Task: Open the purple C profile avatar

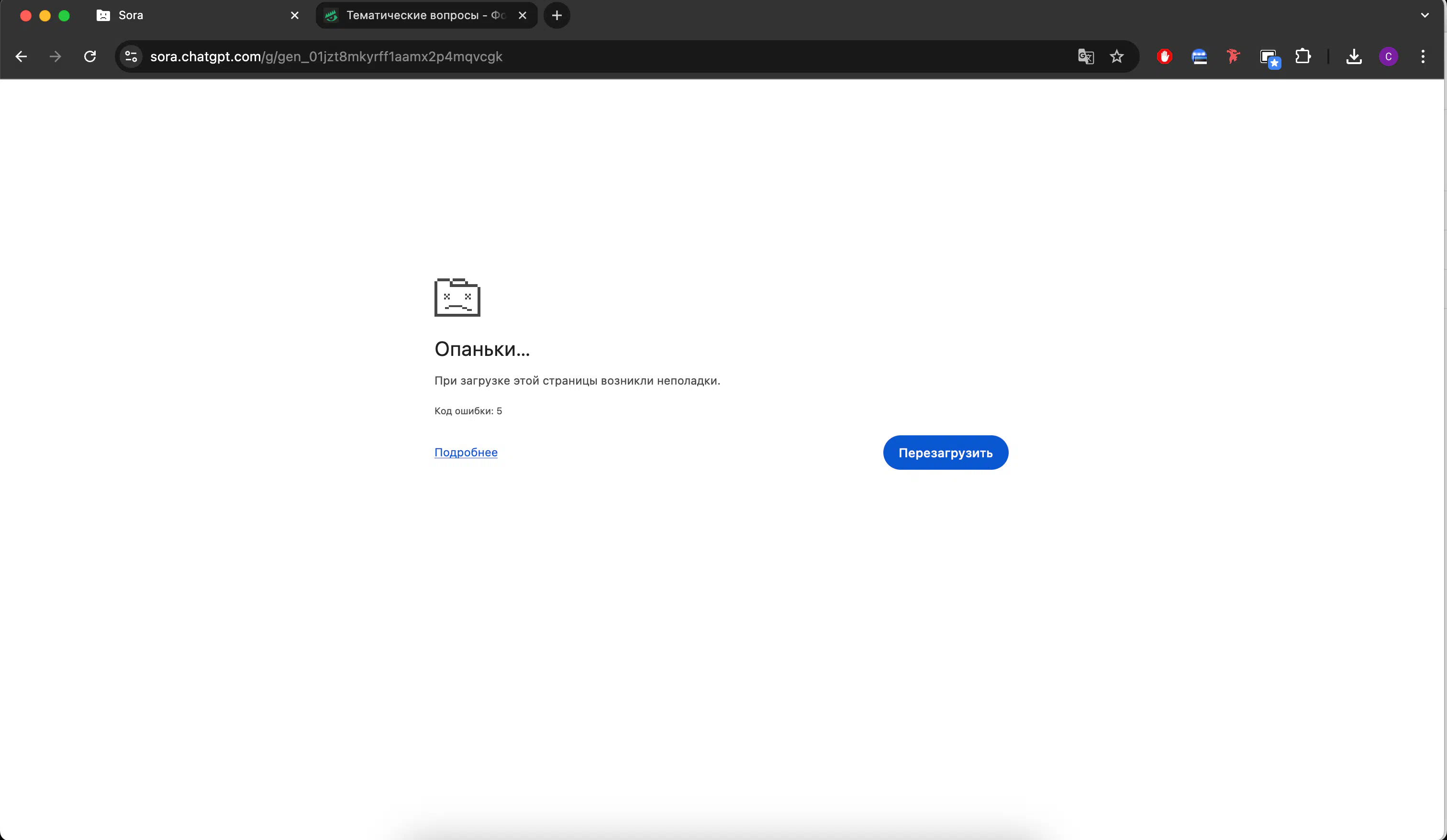Action: click(1388, 56)
